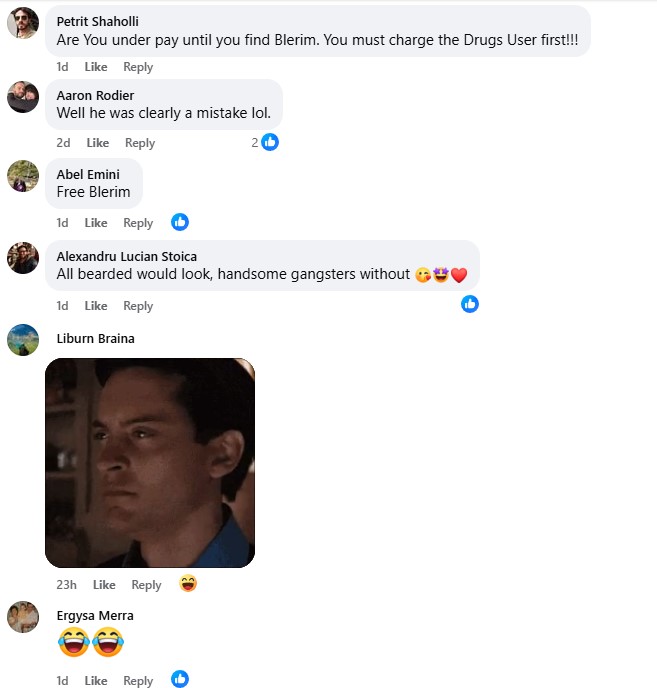
Task: Like Aaron Rodier's comment
Action: 97,143
